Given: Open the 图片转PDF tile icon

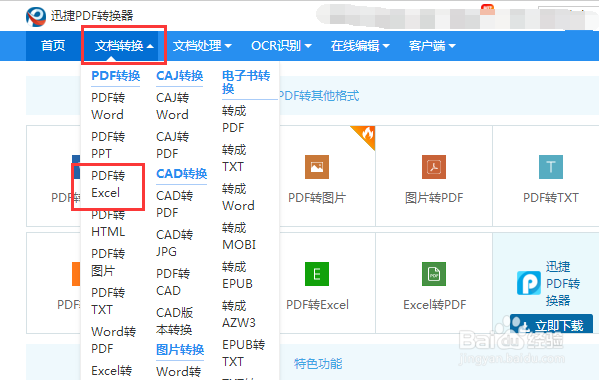Looking at the screenshot, I should (434, 167).
